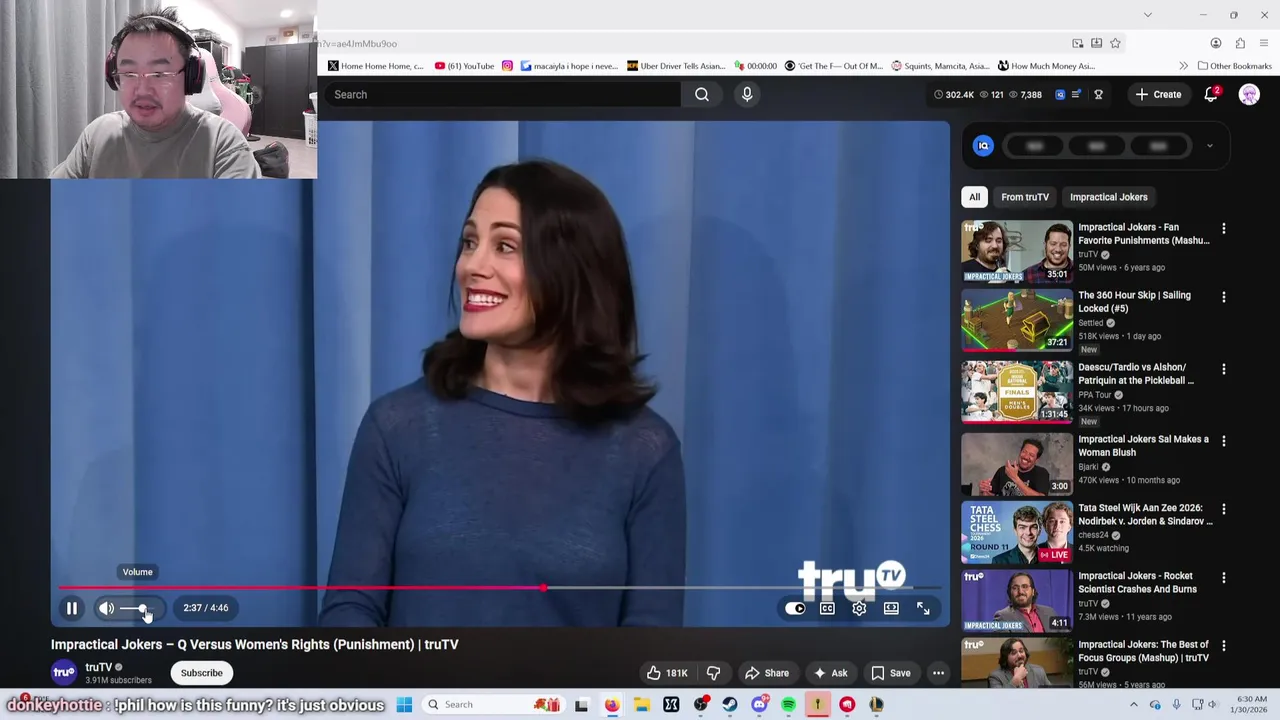Open the Tata Steel Wijk Aan Zee title
The height and width of the screenshot is (720, 1280).
(1145, 514)
